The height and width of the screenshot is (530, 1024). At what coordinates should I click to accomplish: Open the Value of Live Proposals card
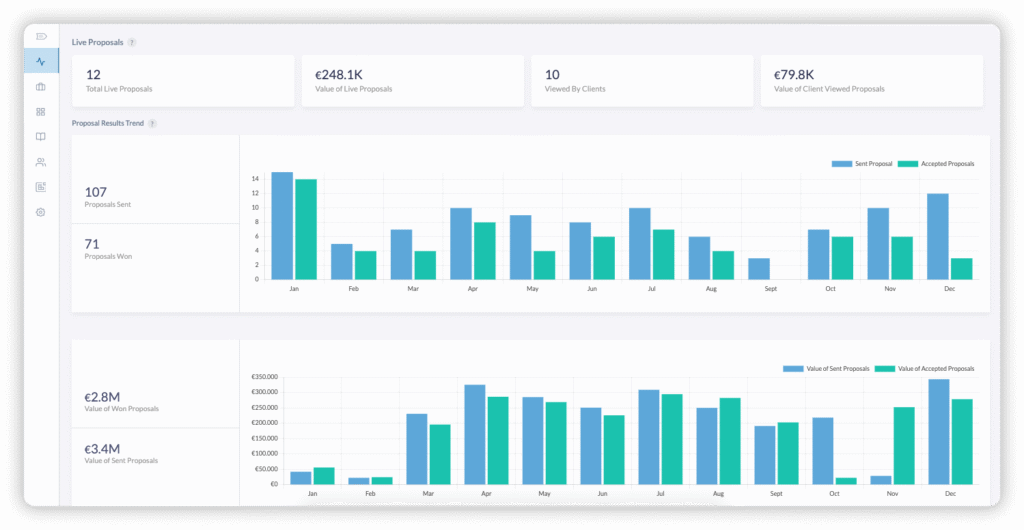(x=412, y=81)
